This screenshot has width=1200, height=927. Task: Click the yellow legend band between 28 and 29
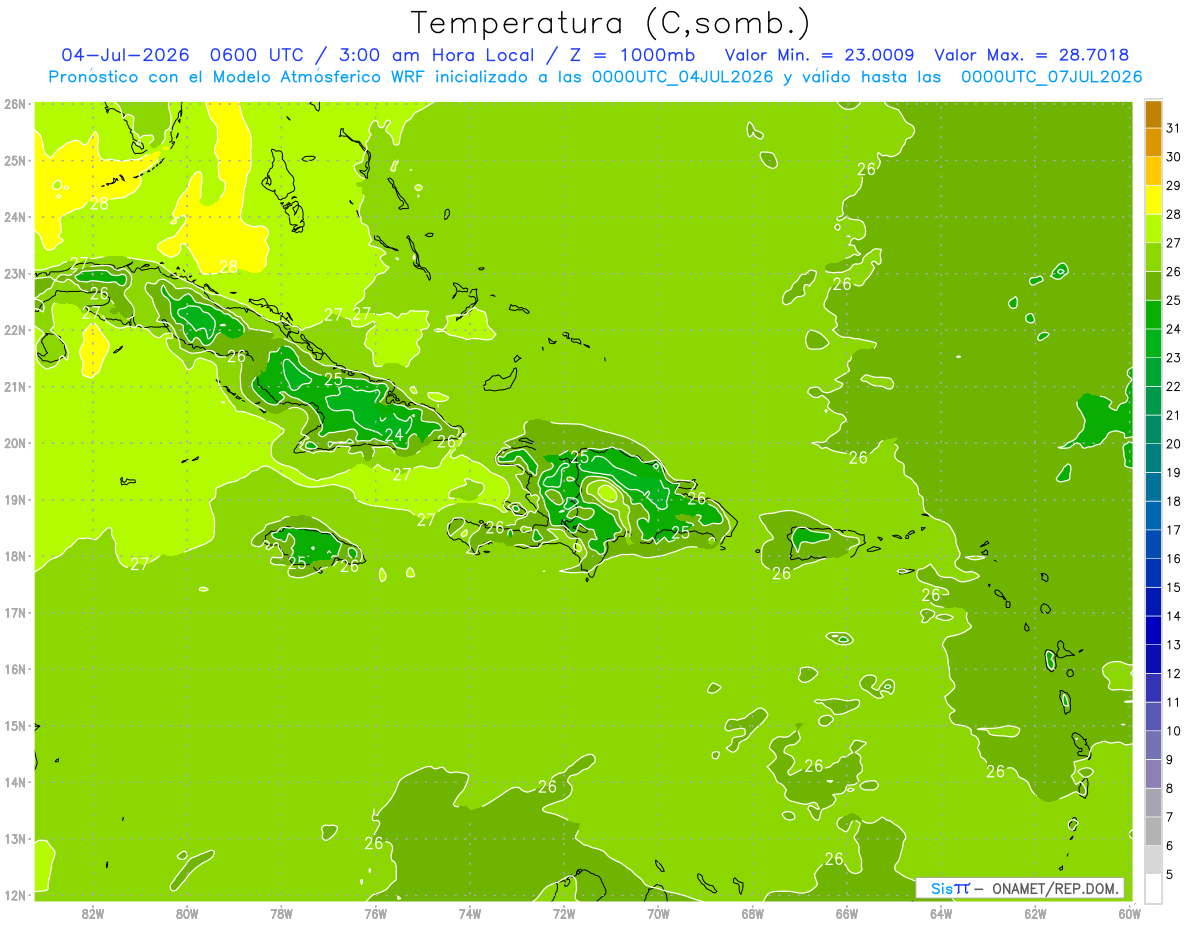coord(1153,199)
